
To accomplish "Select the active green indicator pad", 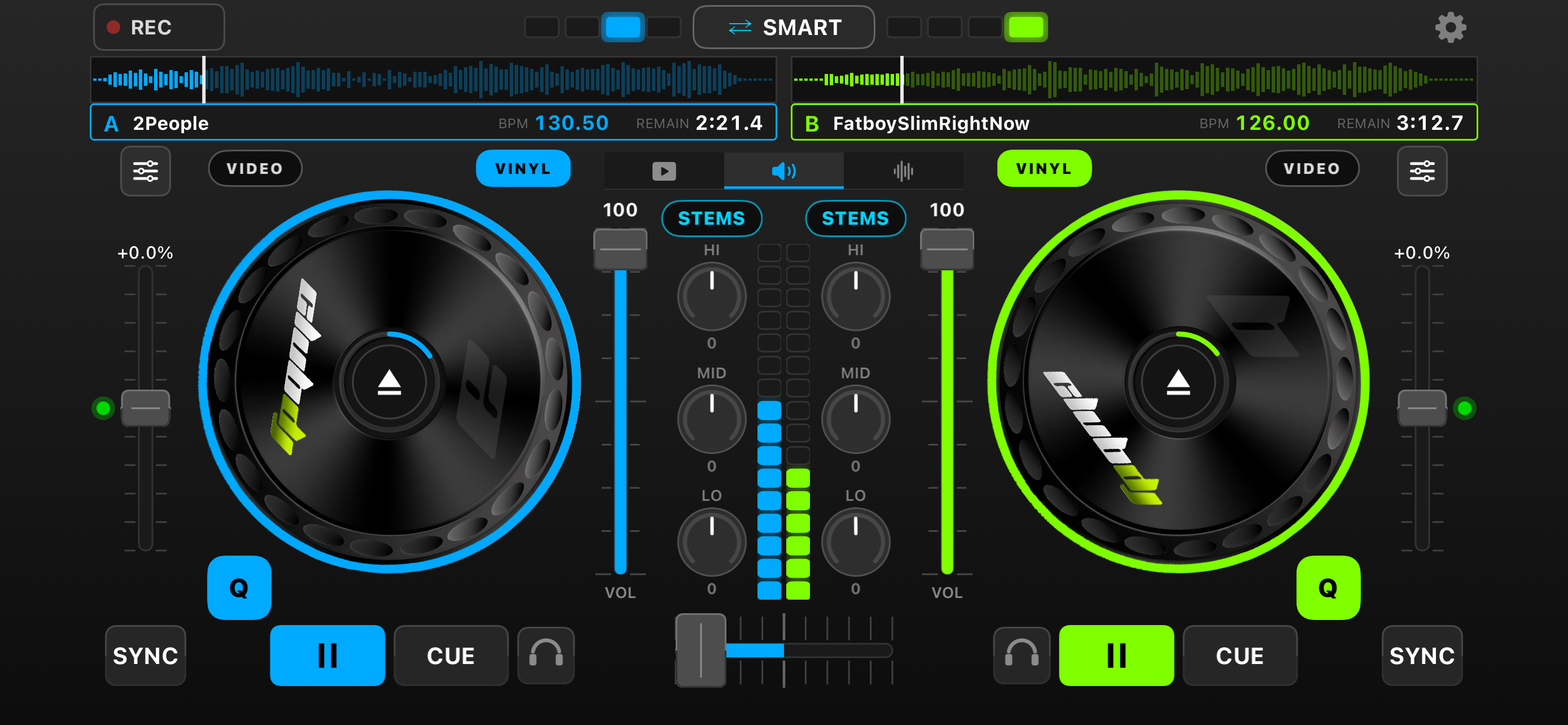I will (1026, 28).
